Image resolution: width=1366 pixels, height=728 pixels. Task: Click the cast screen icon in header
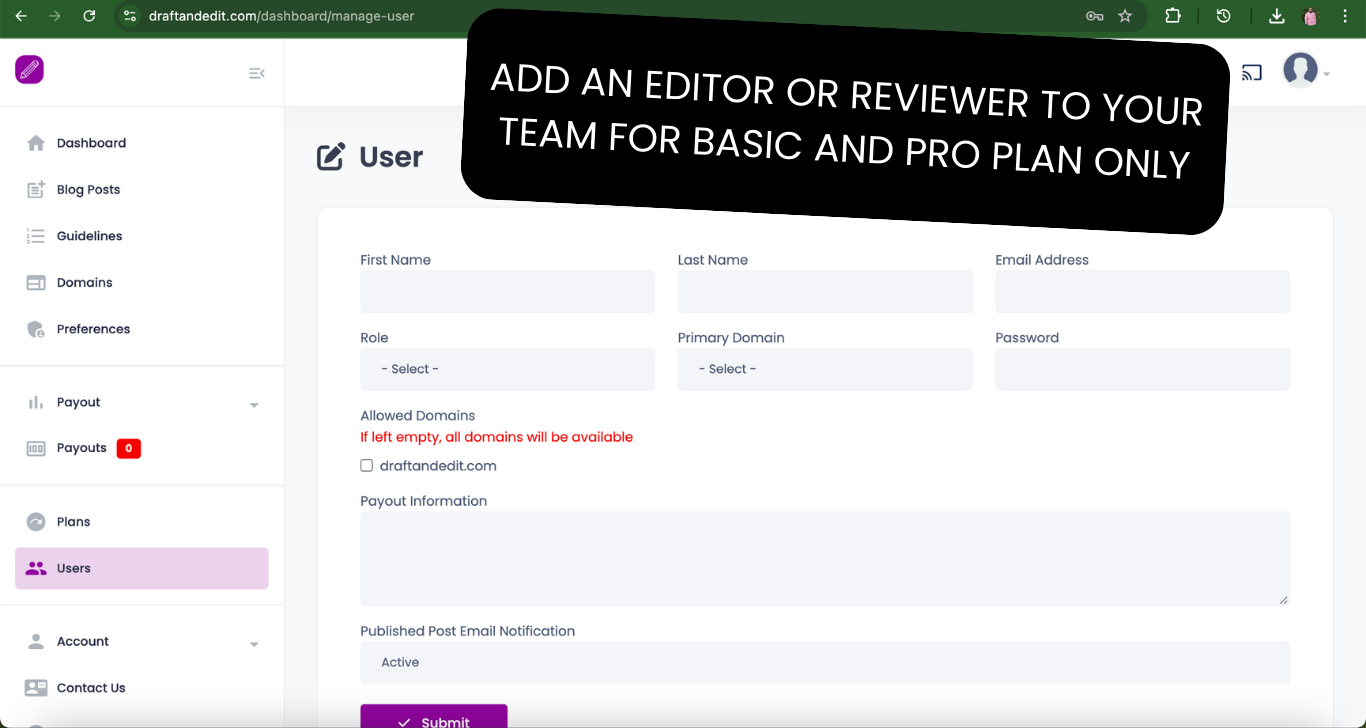click(1252, 72)
